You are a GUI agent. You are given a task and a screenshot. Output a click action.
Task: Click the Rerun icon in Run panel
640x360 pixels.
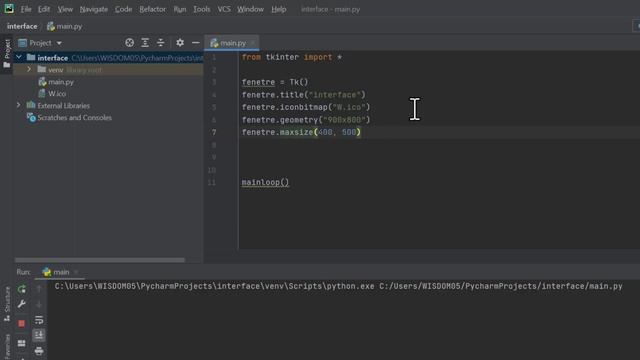22,289
